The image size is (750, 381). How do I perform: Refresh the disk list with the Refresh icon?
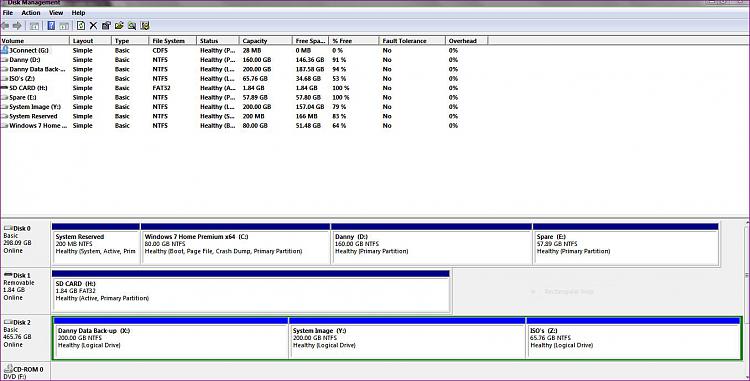tap(81, 26)
